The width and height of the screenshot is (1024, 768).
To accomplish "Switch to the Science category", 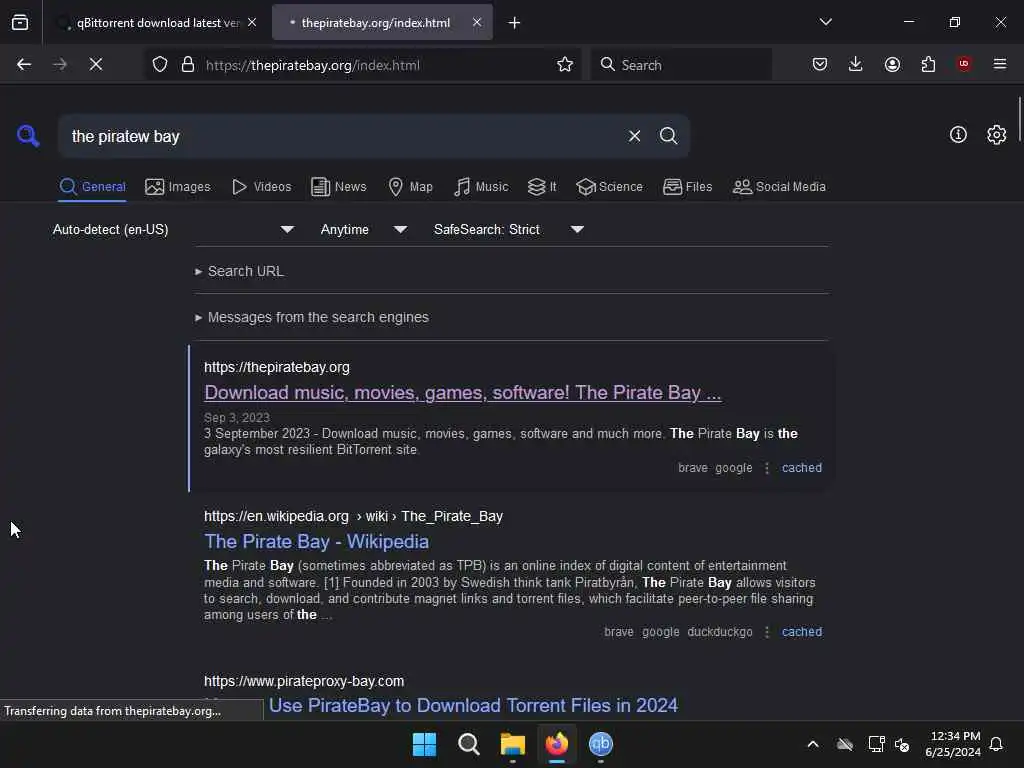I will point(609,187).
